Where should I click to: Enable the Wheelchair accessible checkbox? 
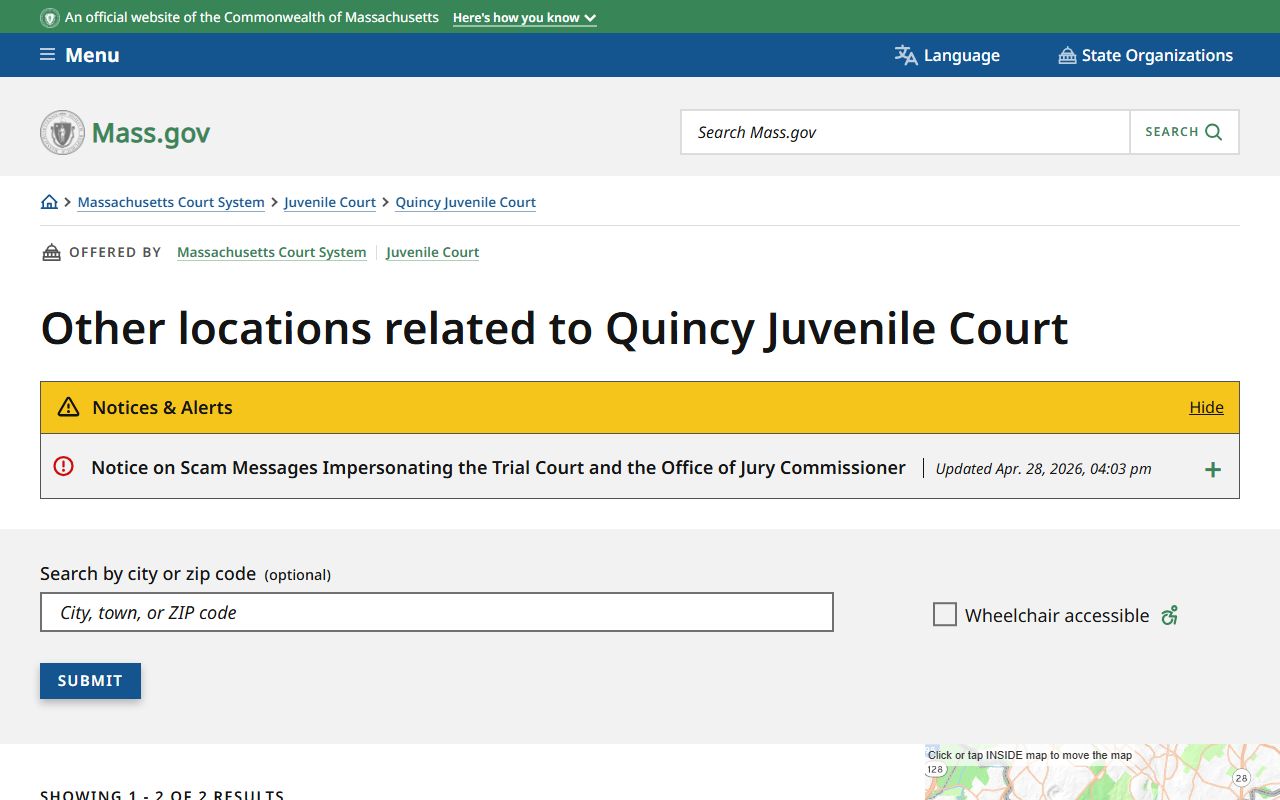pyautogui.click(x=944, y=614)
